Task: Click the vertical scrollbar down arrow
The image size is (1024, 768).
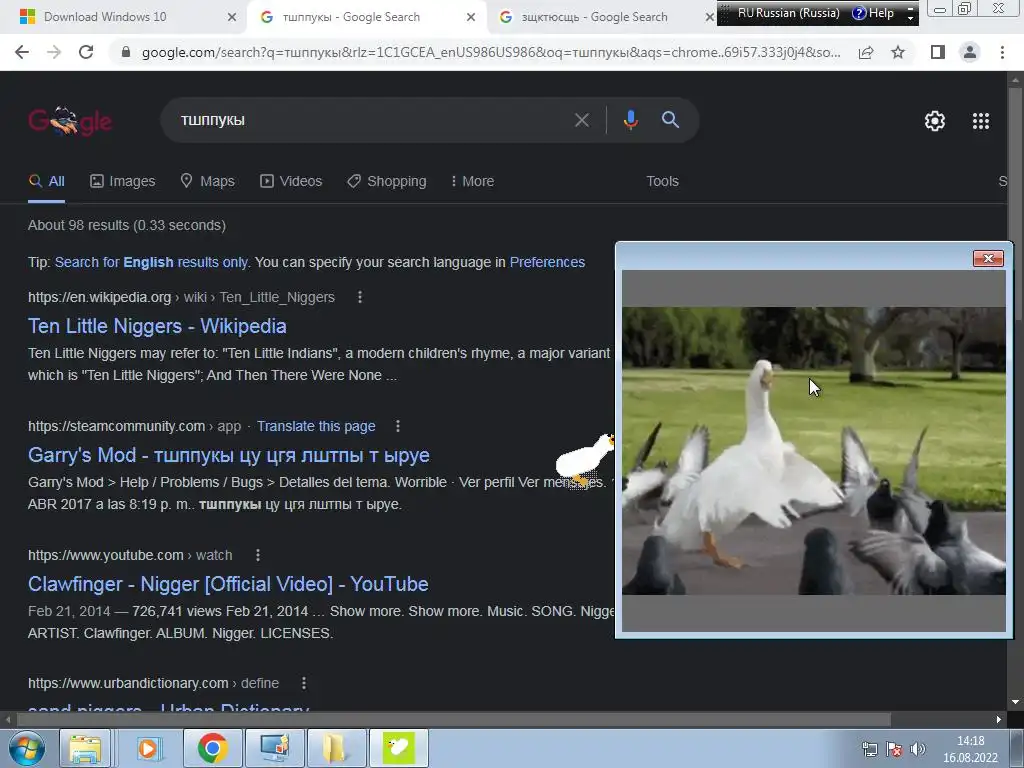Action: 1015,702
